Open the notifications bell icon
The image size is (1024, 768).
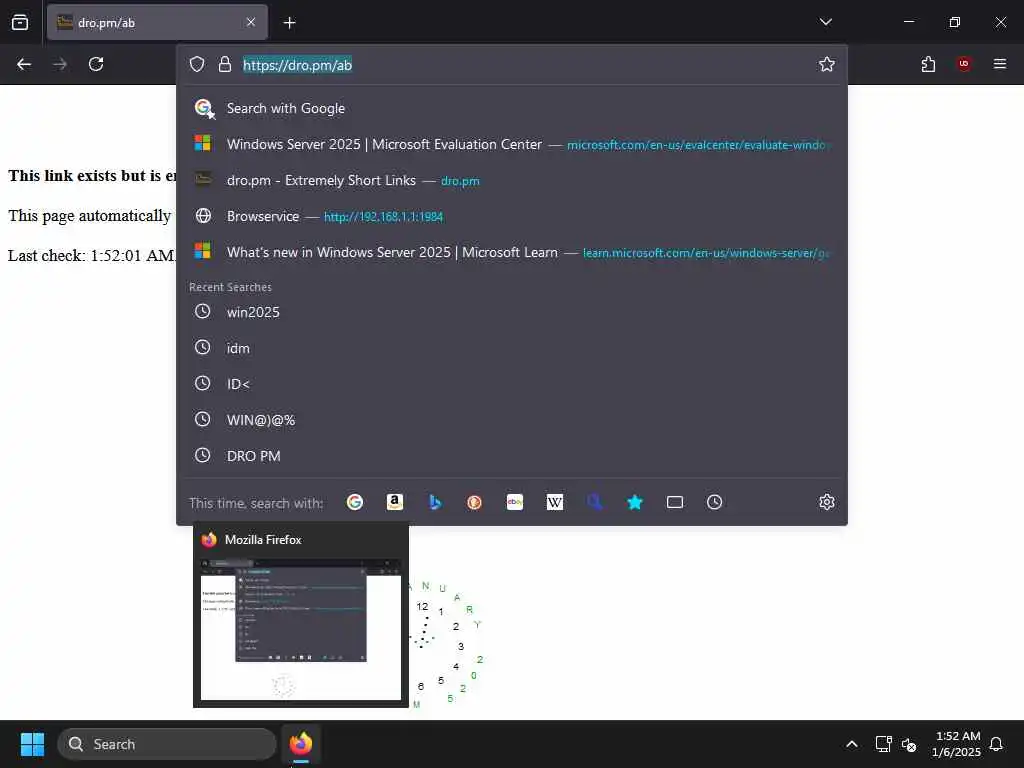(996, 744)
